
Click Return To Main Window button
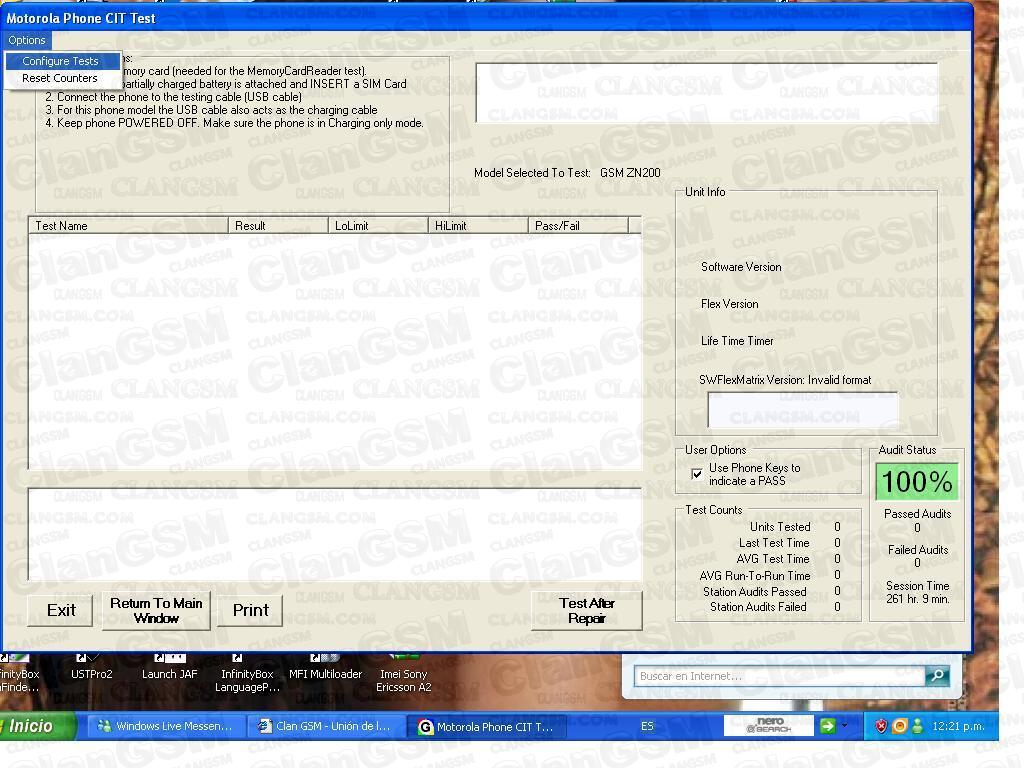click(156, 610)
